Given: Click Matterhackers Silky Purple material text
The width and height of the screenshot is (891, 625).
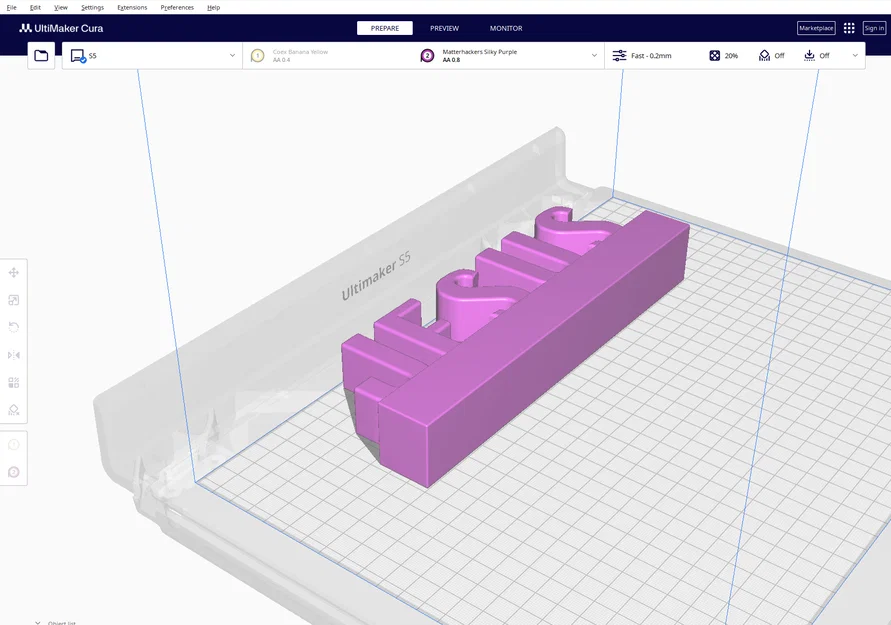Looking at the screenshot, I should [480, 52].
